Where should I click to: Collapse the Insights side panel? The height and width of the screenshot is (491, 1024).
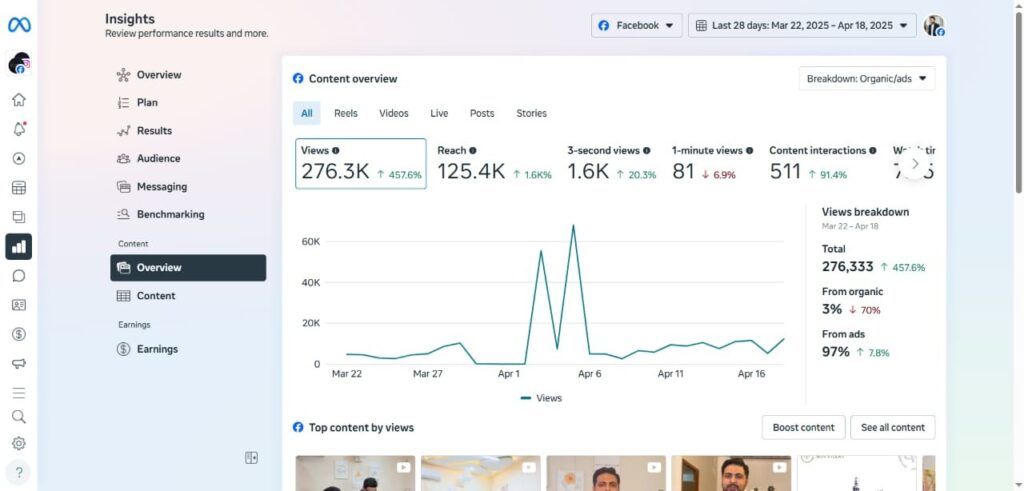tap(251, 458)
